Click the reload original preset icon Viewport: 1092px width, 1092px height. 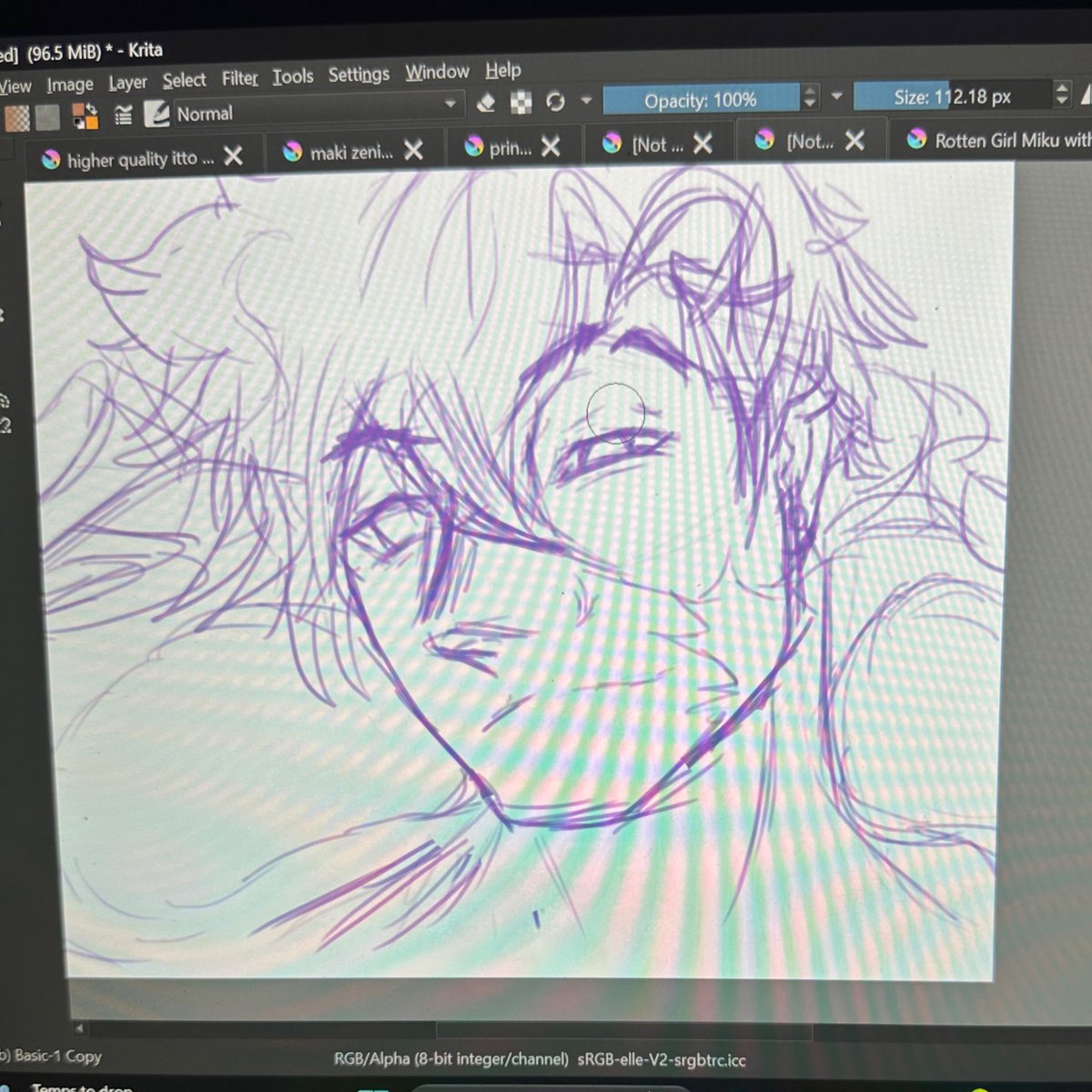tap(555, 101)
